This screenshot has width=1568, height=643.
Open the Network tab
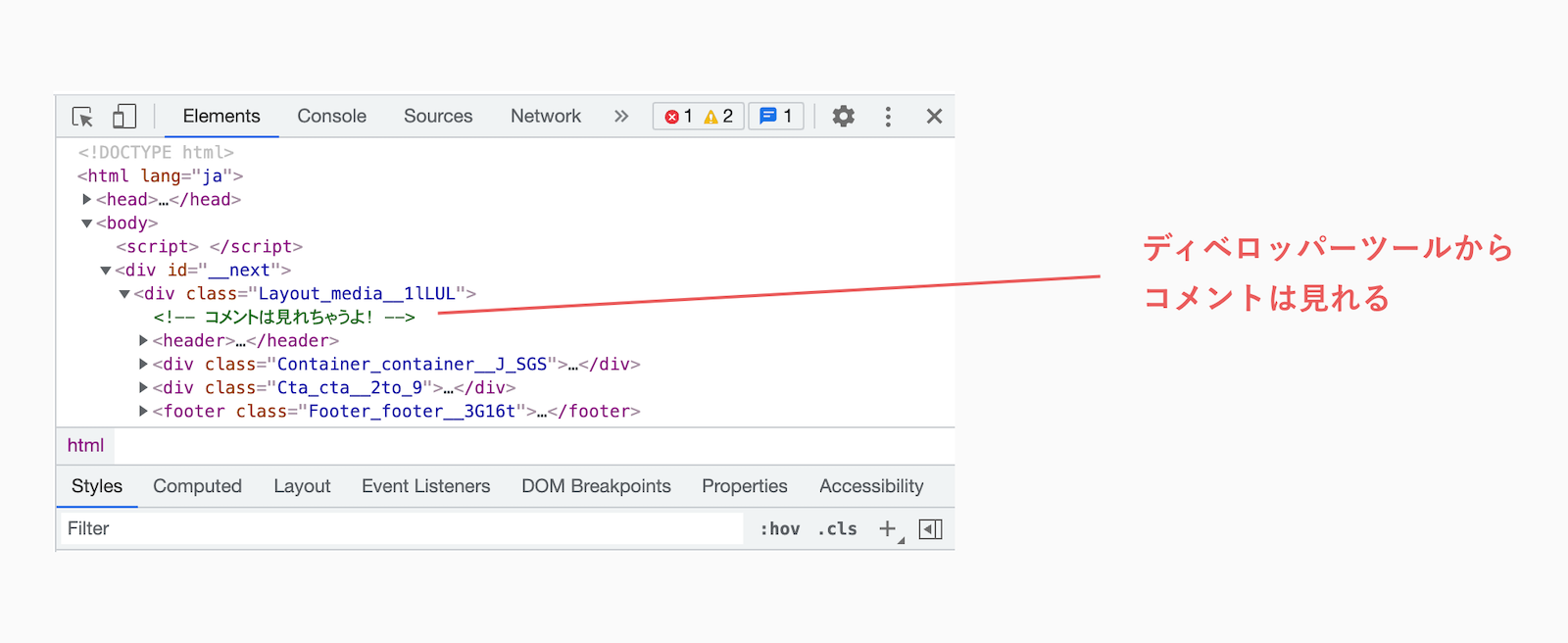pos(546,116)
